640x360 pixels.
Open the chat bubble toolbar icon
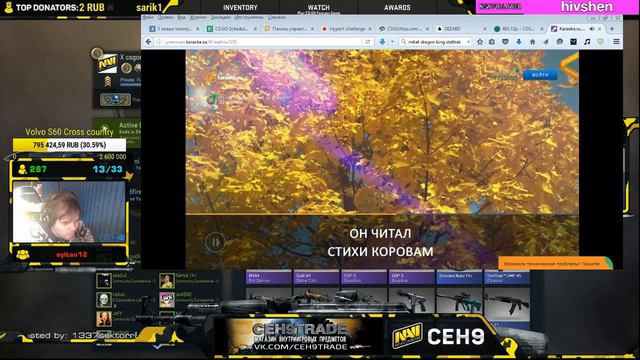tap(560, 42)
